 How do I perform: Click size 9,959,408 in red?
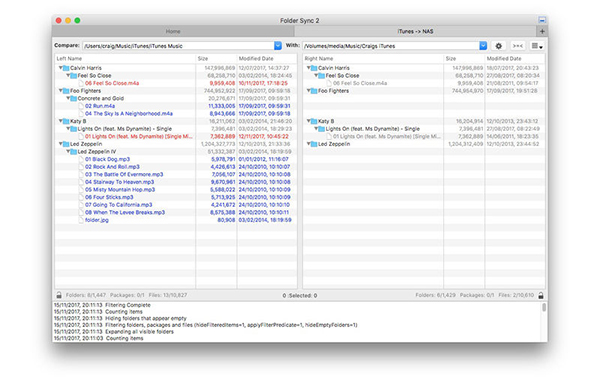[x=222, y=83]
